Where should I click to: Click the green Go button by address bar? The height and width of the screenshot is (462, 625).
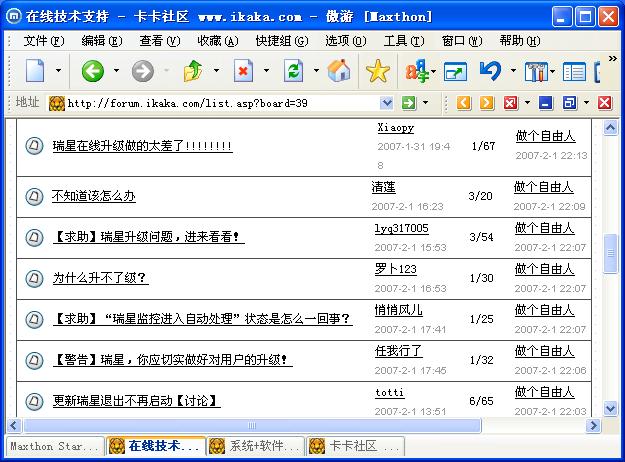tap(409, 103)
